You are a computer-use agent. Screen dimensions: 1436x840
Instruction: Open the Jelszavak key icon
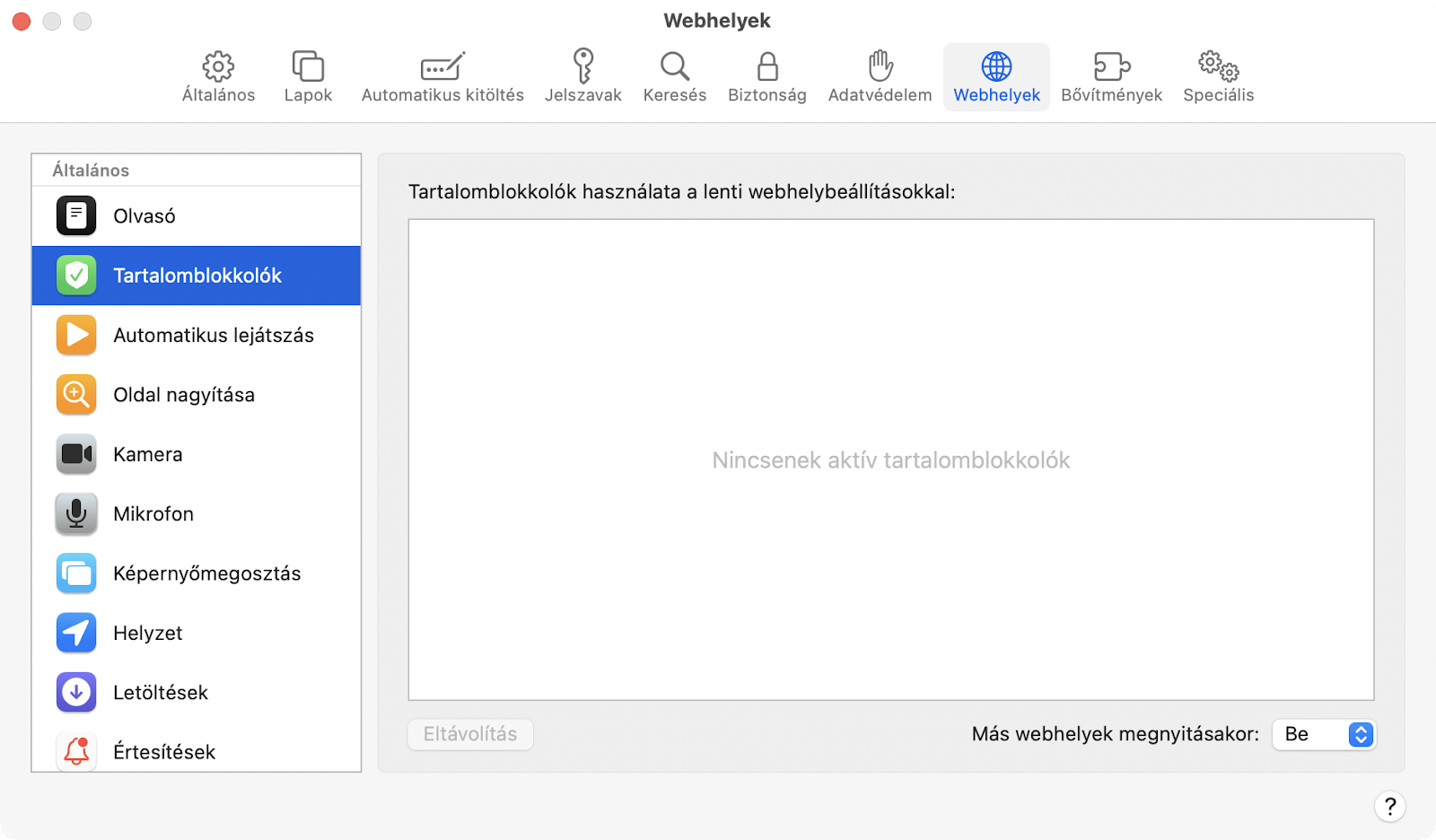(x=583, y=66)
